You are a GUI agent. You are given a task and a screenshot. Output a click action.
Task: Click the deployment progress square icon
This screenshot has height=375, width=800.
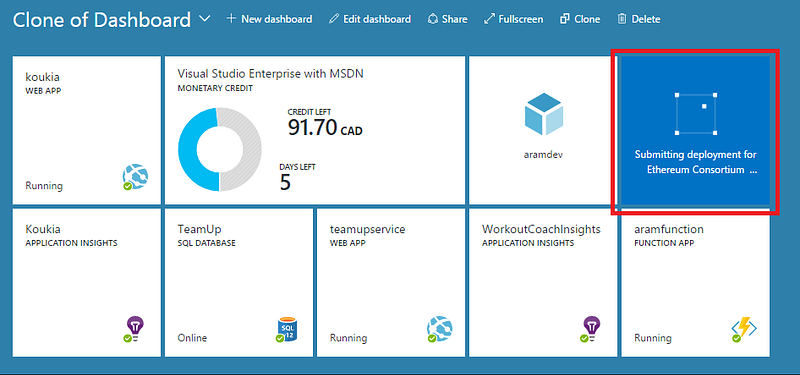tap(696, 114)
